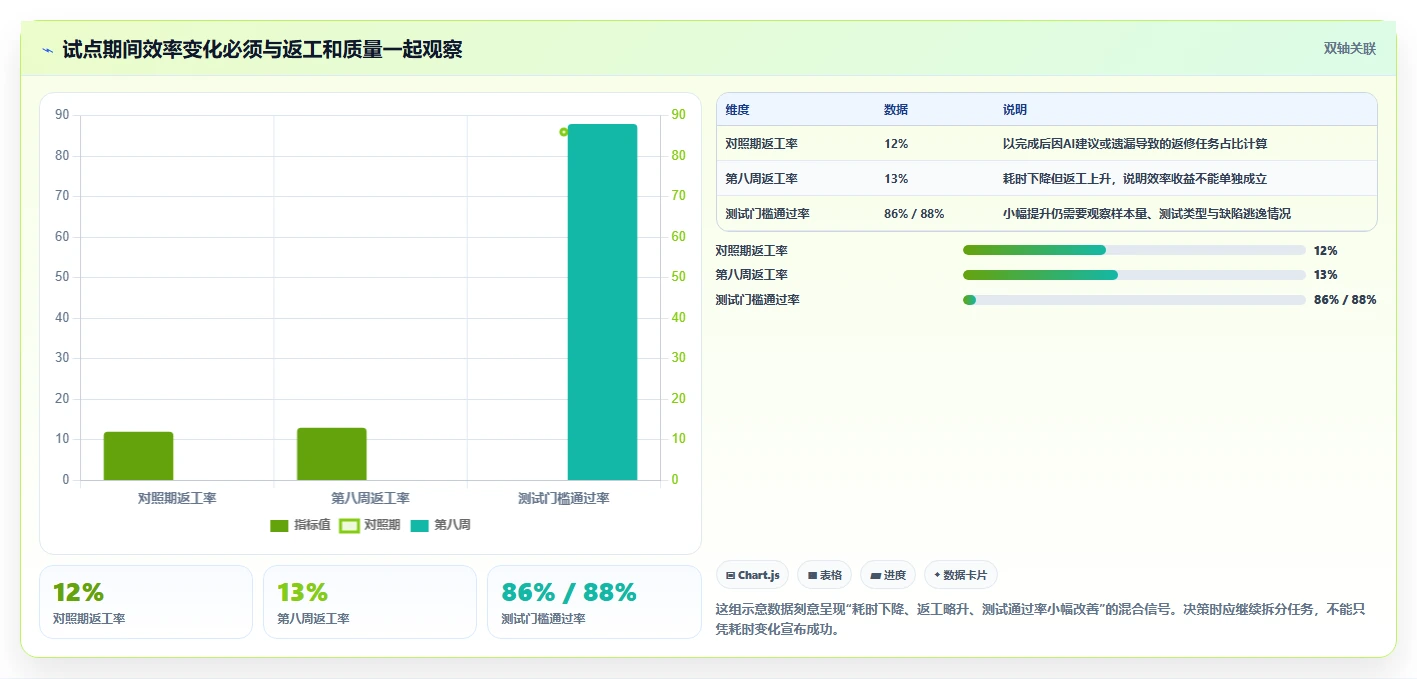Click the 数据 column header
1417x679 pixels.
pos(896,110)
